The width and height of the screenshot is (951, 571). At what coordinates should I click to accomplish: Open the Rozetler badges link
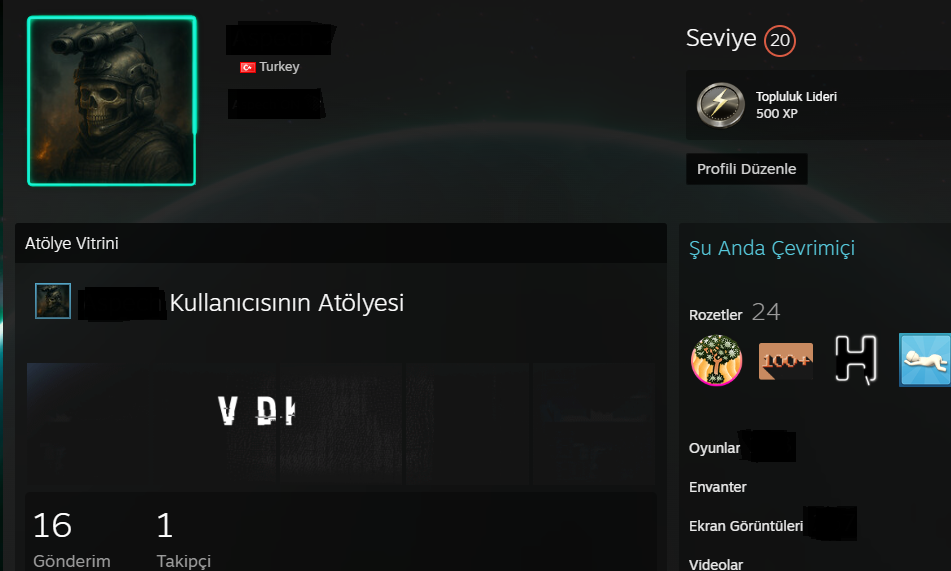(x=716, y=315)
